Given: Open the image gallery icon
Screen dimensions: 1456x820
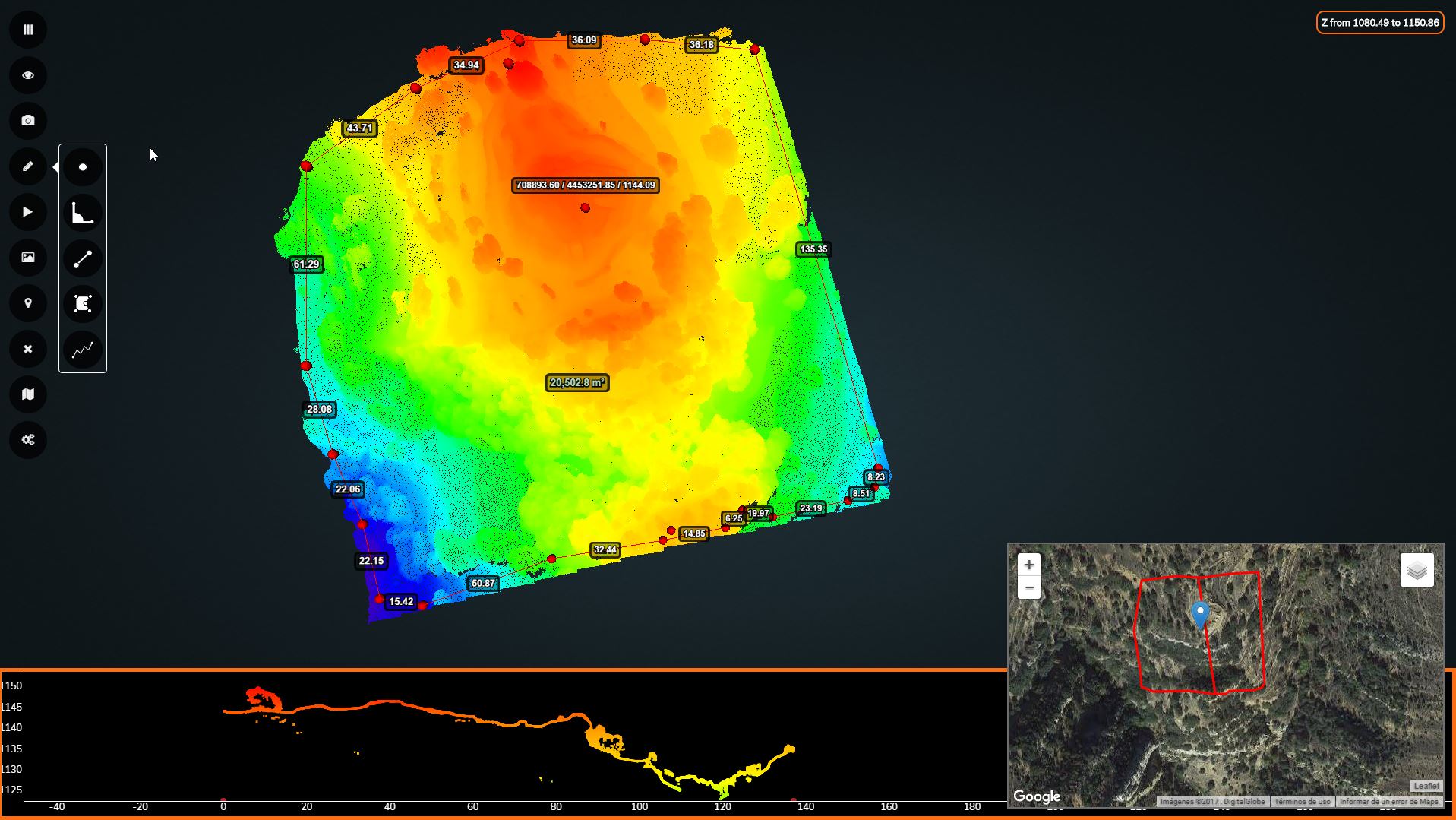Looking at the screenshot, I should [x=28, y=258].
